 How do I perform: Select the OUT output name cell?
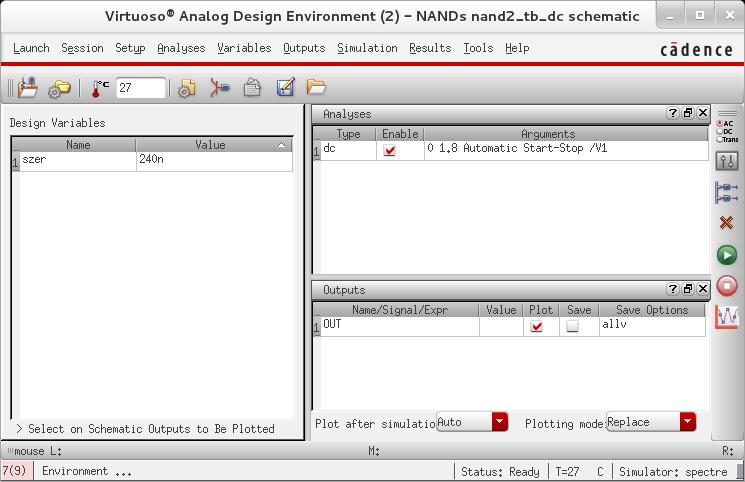(400, 326)
